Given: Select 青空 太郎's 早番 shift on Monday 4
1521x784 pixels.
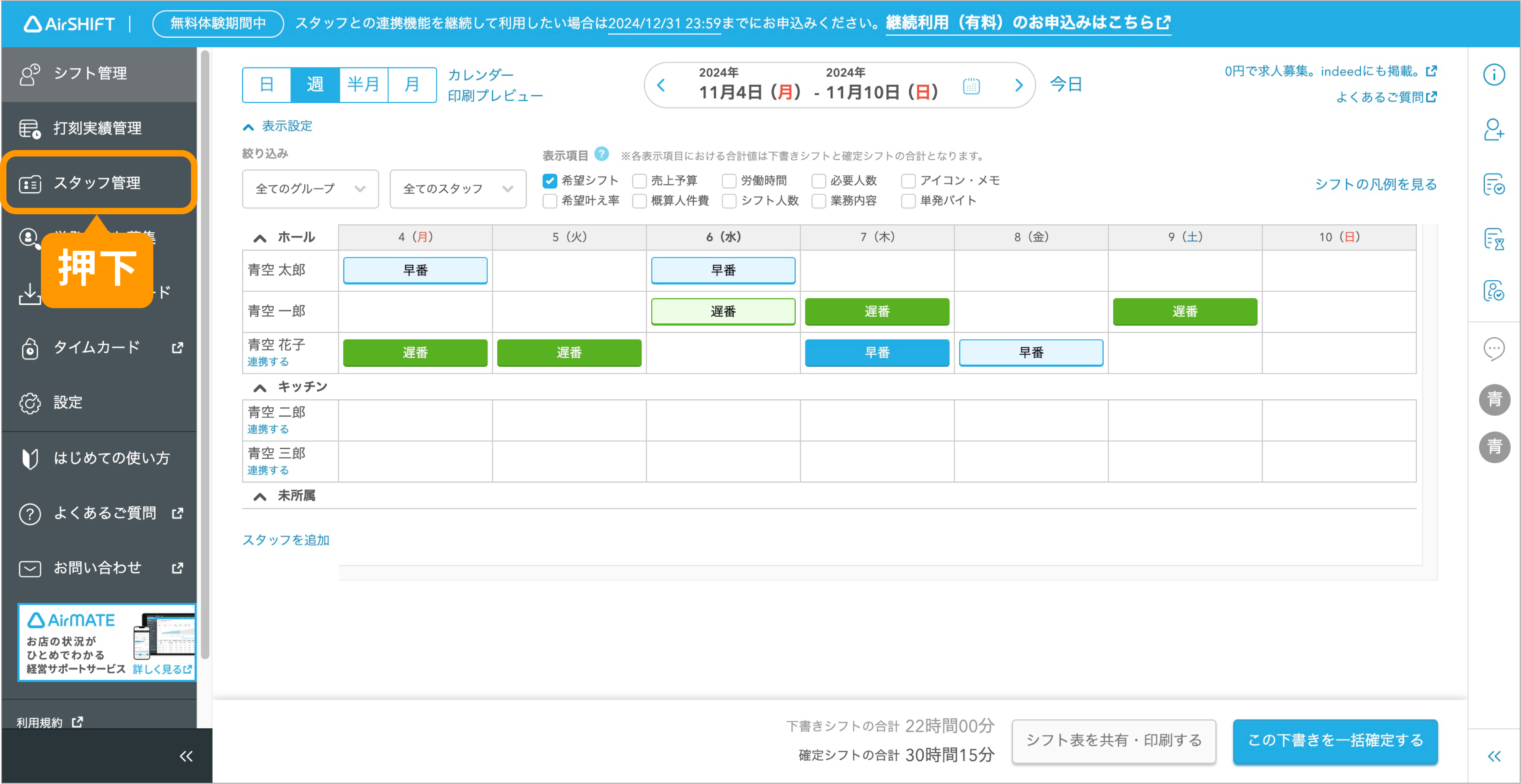Looking at the screenshot, I should click(415, 270).
